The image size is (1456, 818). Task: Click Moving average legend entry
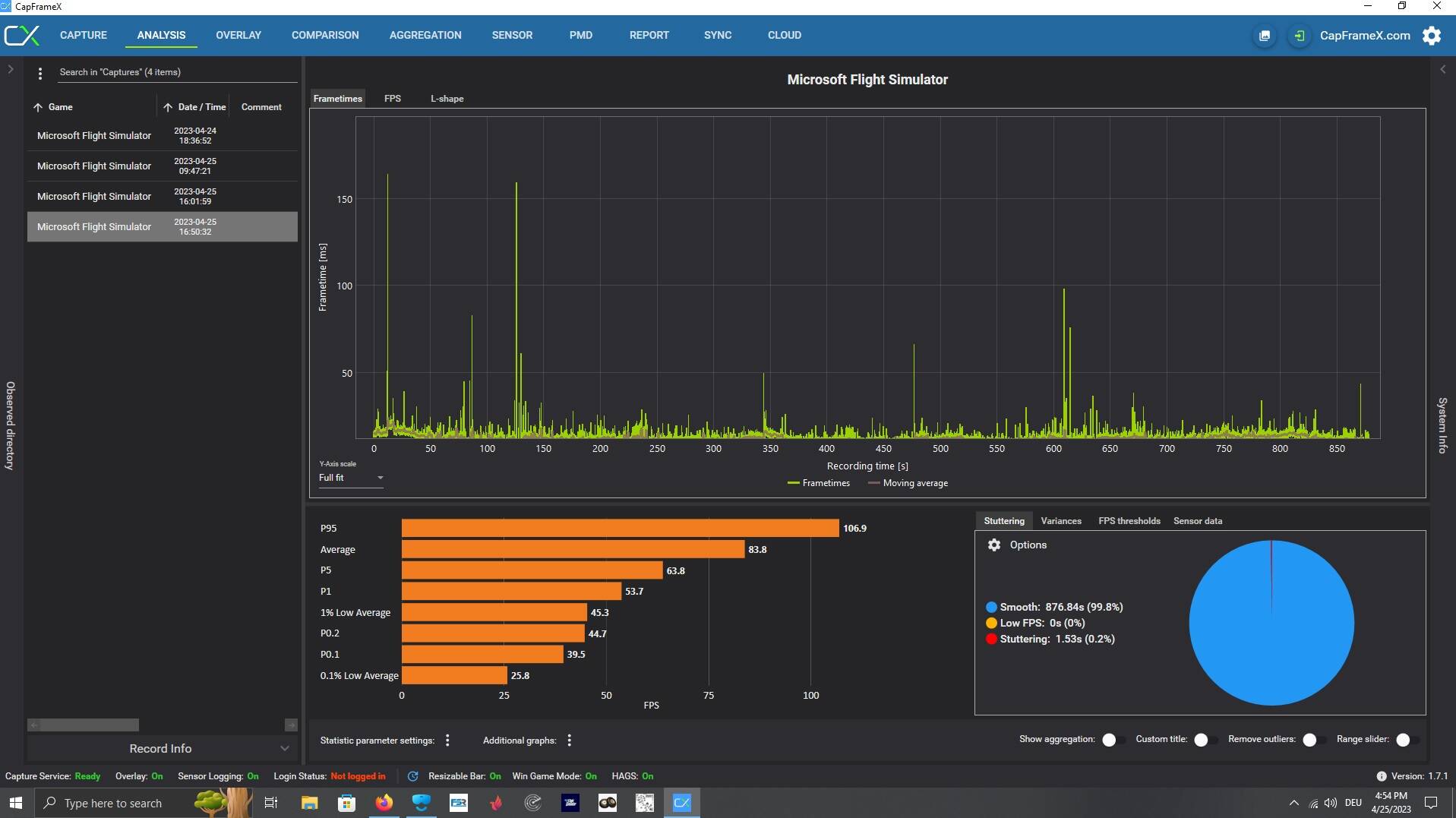click(x=908, y=483)
